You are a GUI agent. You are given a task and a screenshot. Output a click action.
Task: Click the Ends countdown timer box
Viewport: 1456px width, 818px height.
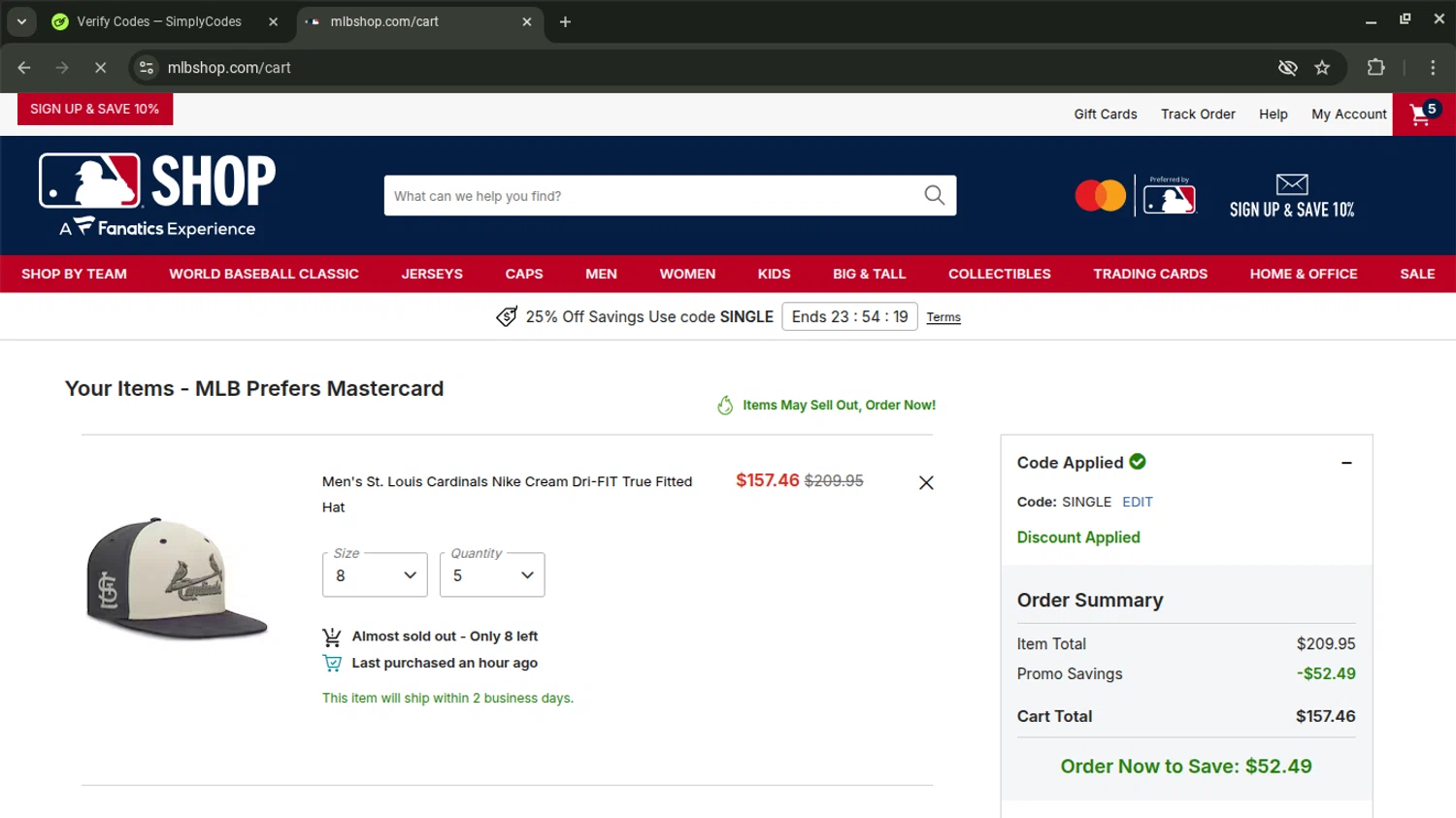click(x=849, y=317)
